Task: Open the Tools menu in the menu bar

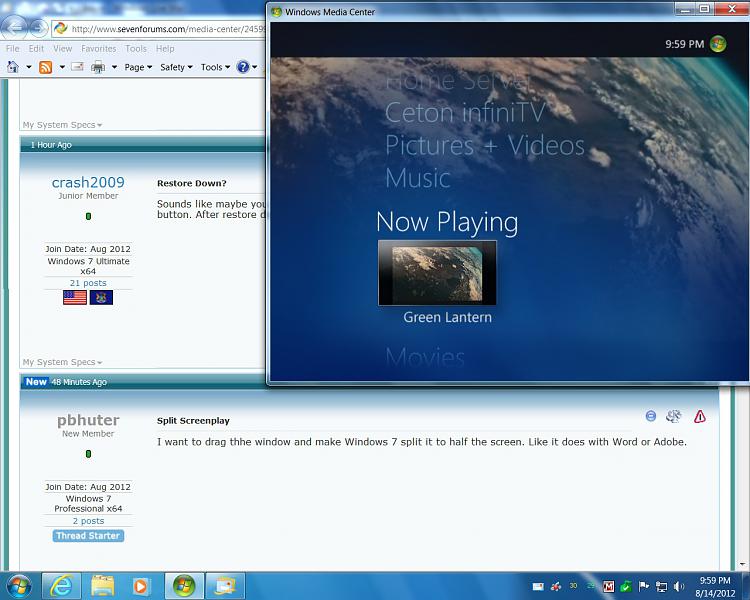Action: (136, 48)
